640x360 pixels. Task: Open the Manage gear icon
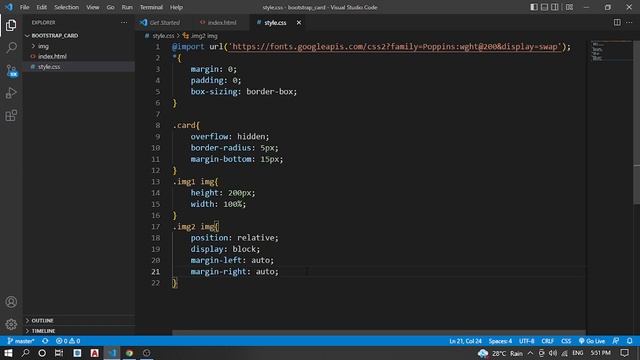tap(11, 324)
